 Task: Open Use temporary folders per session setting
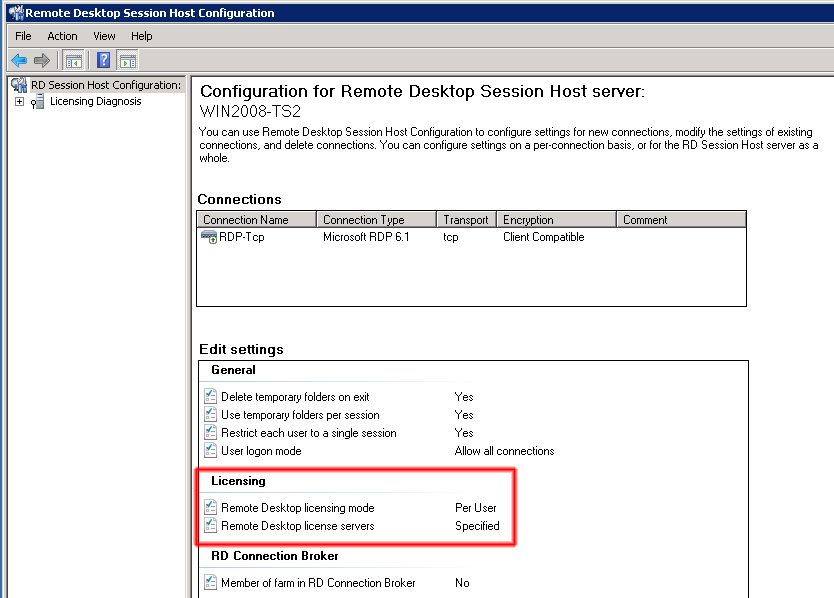pos(301,415)
